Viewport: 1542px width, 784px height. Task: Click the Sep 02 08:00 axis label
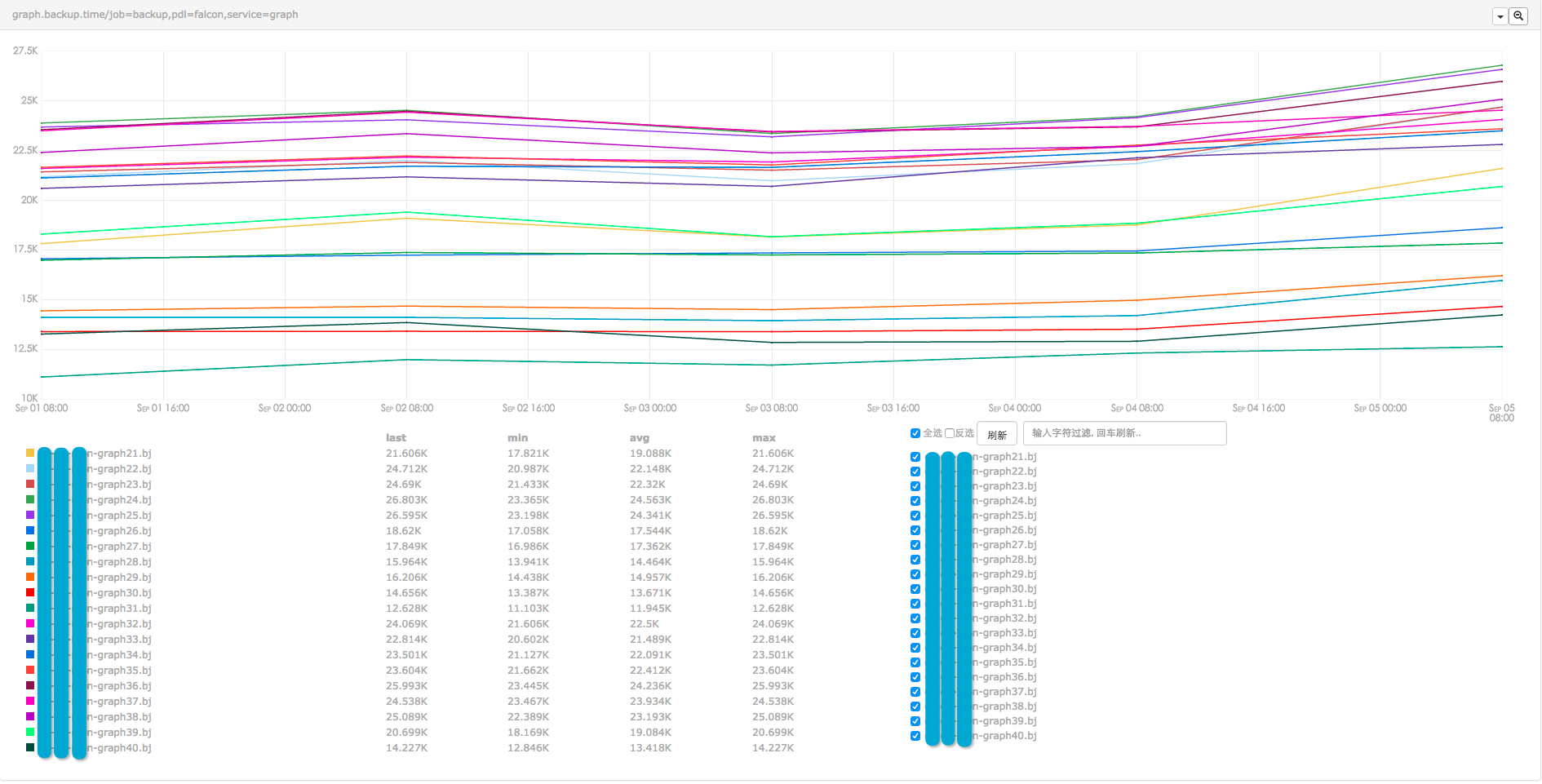[x=406, y=408]
